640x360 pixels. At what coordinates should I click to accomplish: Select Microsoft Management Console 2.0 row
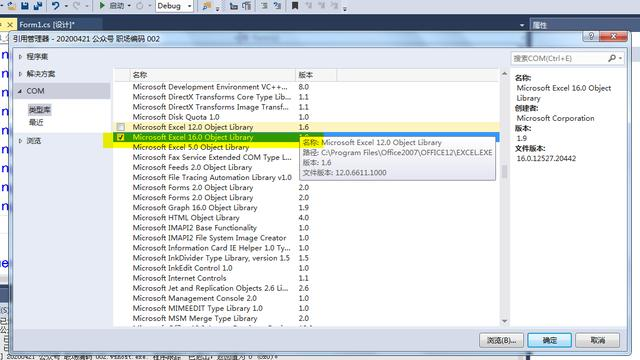[306, 298]
